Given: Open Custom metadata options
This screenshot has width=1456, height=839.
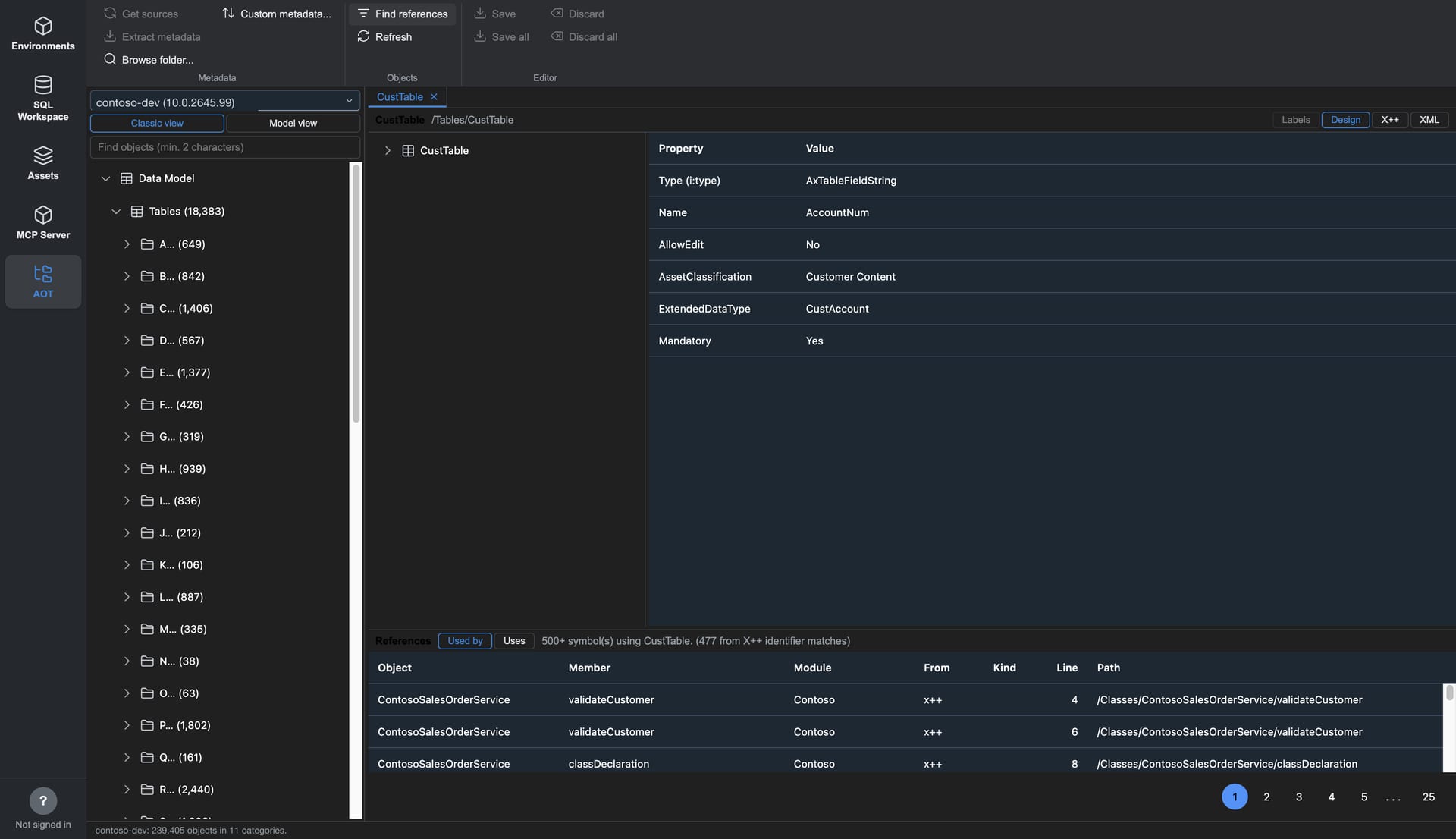Looking at the screenshot, I should [277, 14].
